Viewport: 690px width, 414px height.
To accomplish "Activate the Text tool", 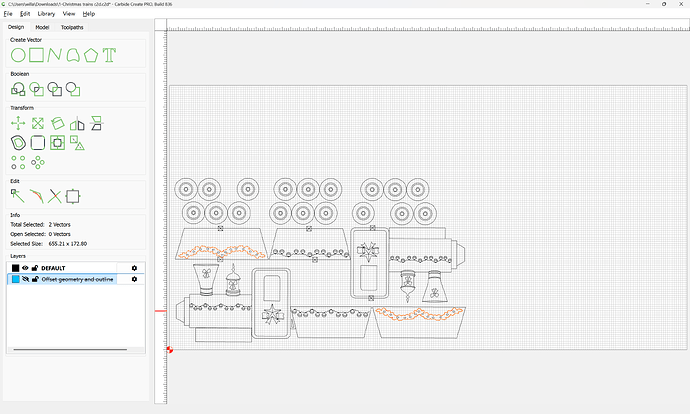I will coord(109,54).
